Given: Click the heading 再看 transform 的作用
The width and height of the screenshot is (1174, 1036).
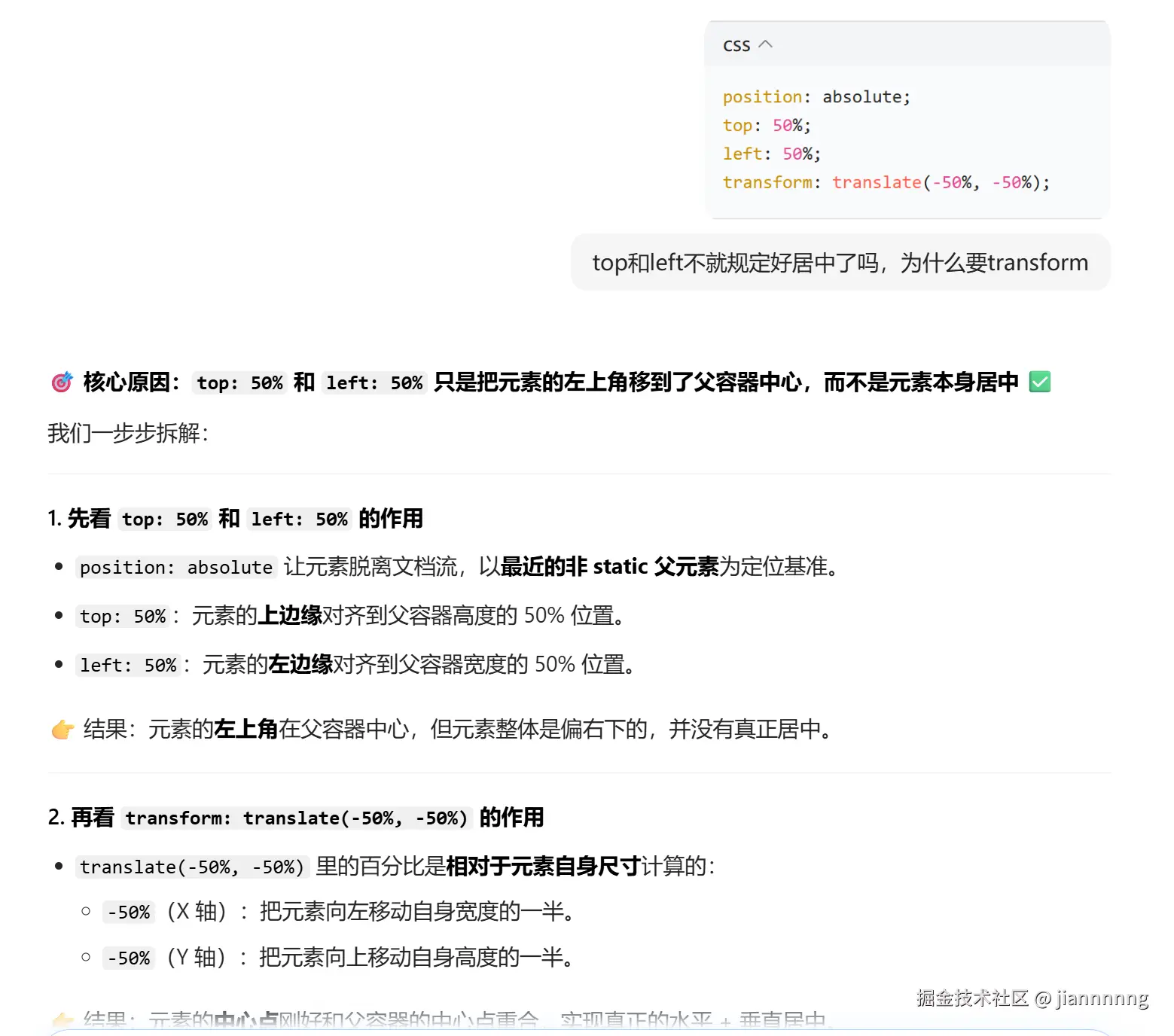Looking at the screenshot, I should (297, 818).
